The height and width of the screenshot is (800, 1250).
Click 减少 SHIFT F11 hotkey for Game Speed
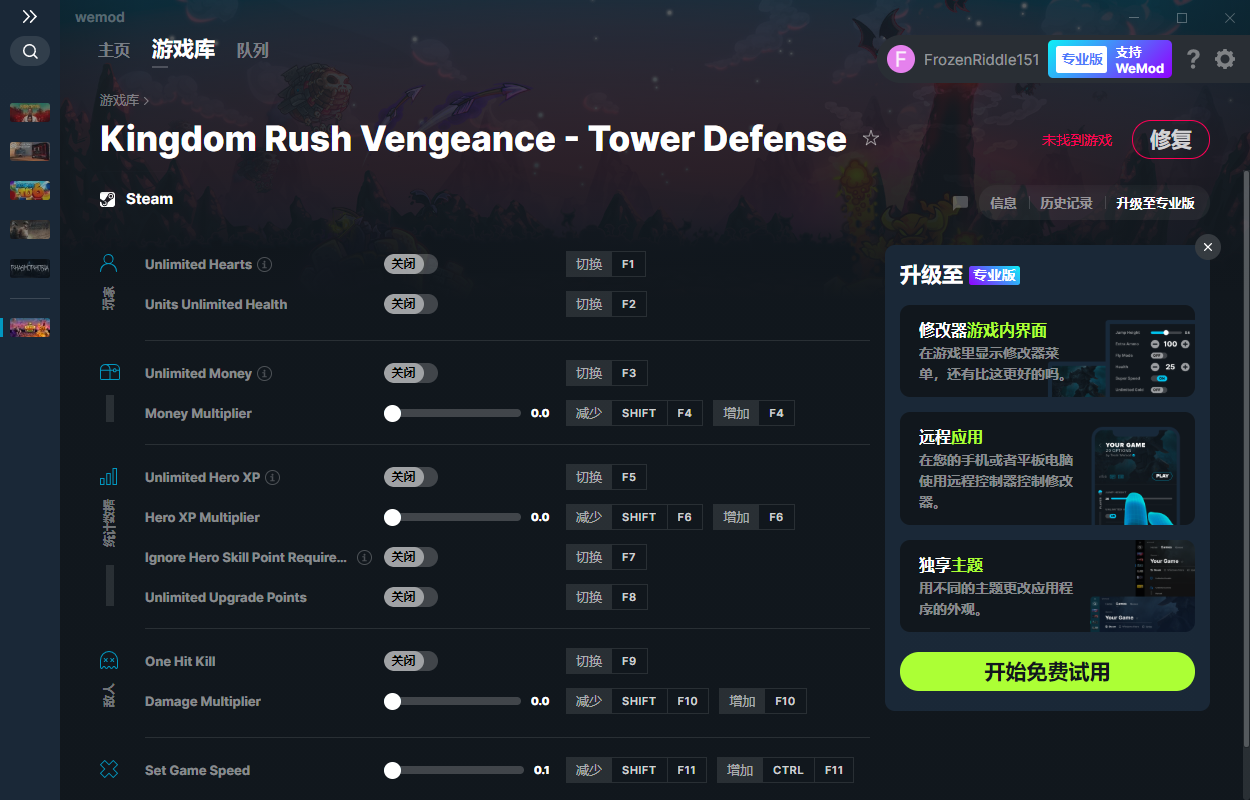point(636,770)
